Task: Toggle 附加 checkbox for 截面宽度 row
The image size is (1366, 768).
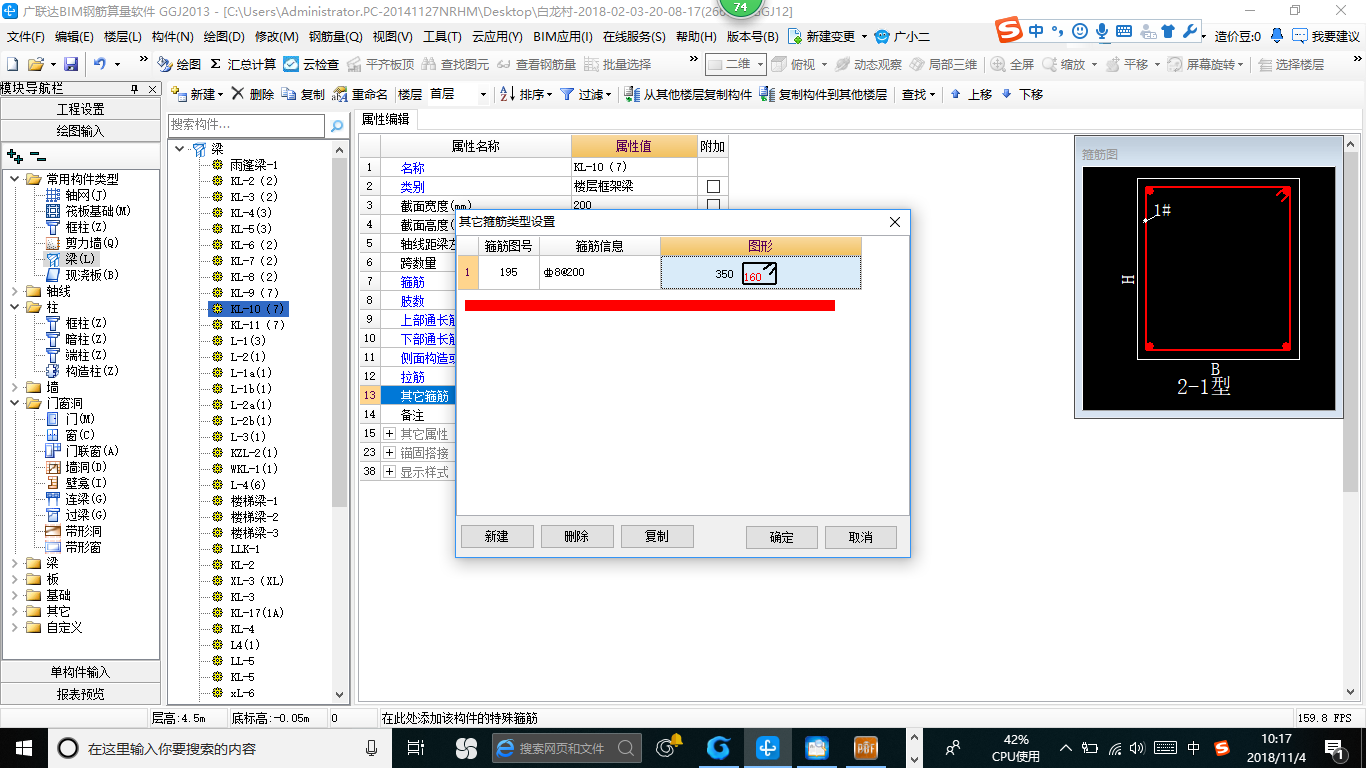Action: tap(713, 205)
